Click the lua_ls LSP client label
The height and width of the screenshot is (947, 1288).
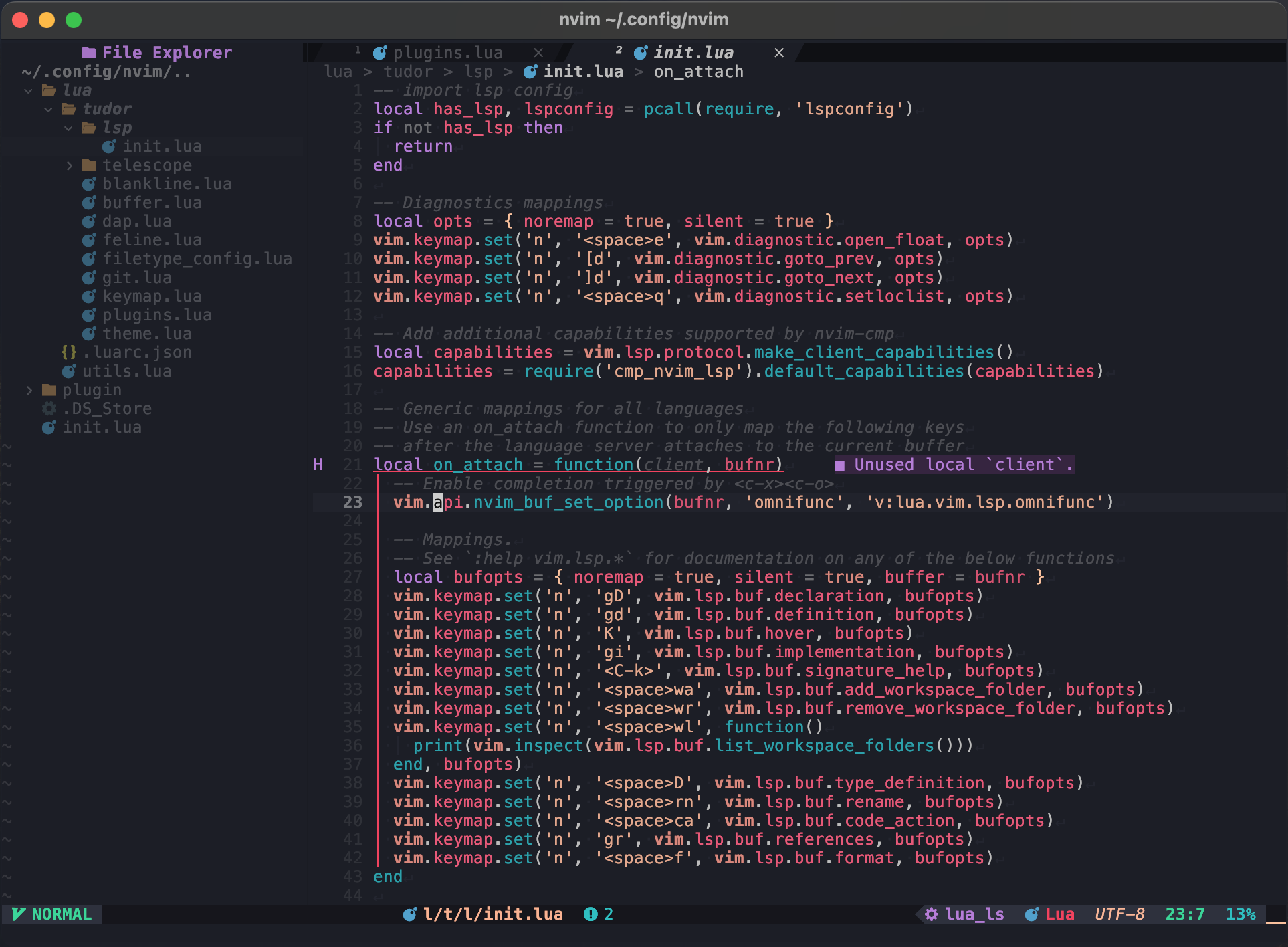point(974,914)
